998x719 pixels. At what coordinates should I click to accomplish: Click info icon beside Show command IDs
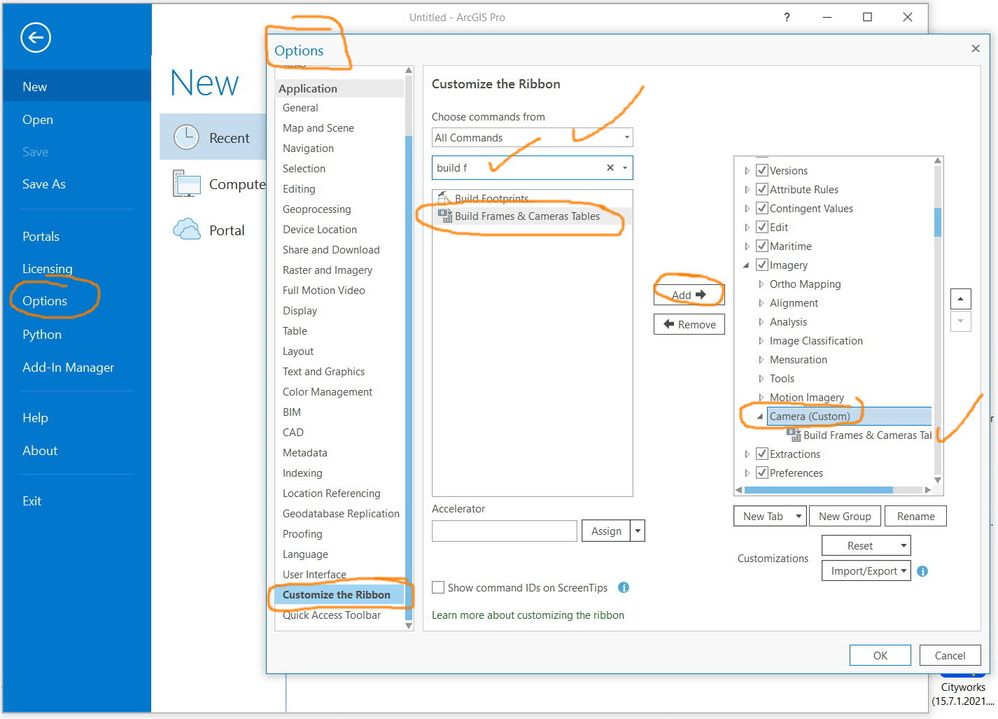(624, 587)
